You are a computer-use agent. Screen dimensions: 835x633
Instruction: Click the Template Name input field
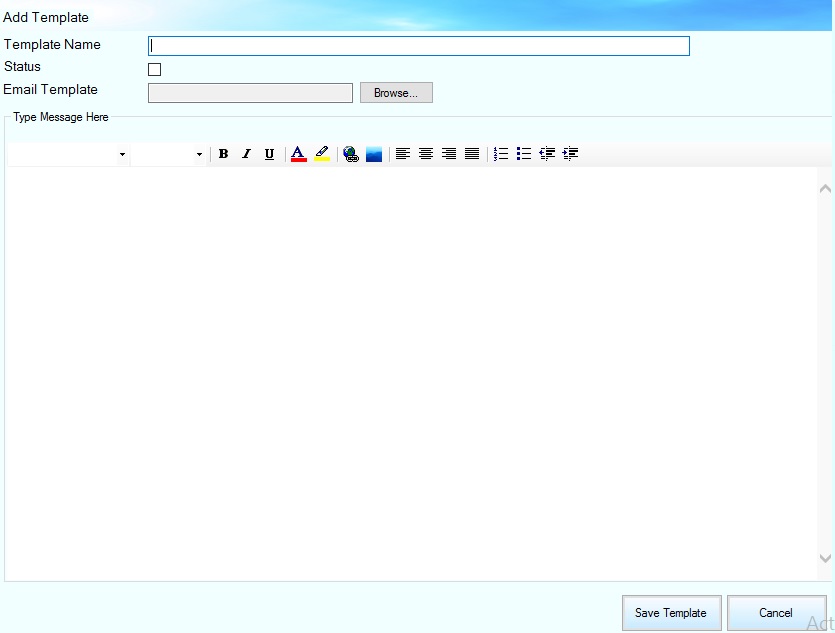pyautogui.click(x=419, y=46)
